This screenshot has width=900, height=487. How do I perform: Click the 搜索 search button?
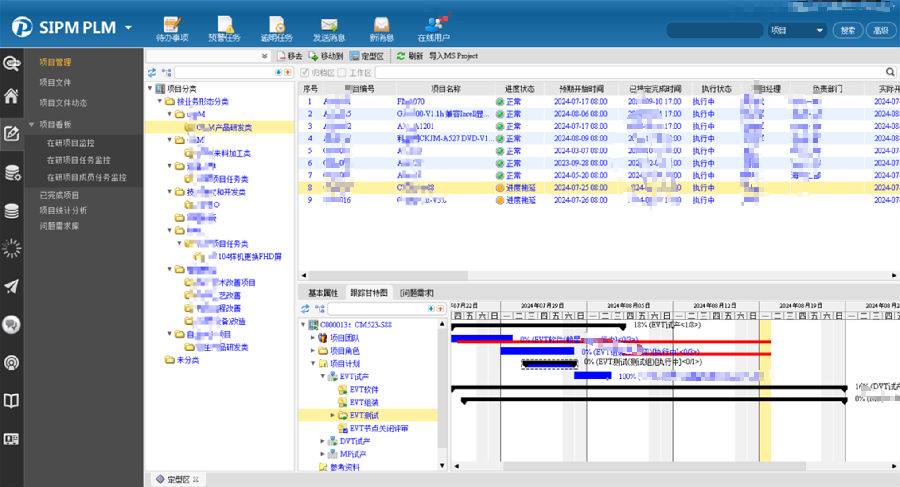click(847, 31)
